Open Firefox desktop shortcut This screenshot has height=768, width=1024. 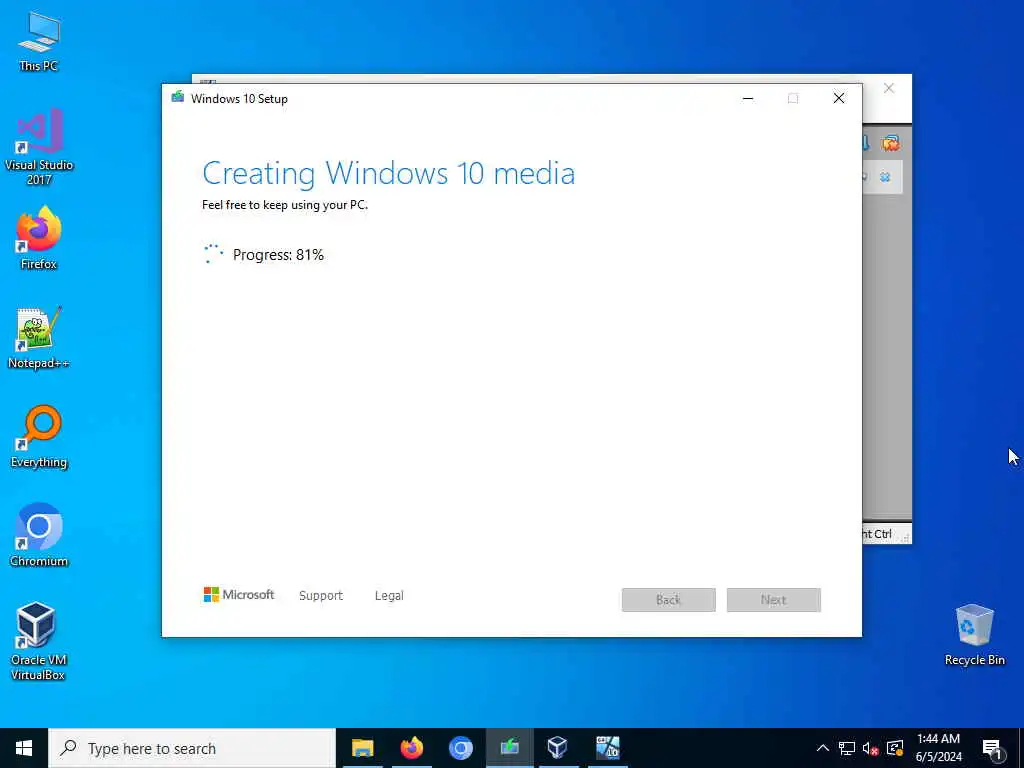click(39, 238)
